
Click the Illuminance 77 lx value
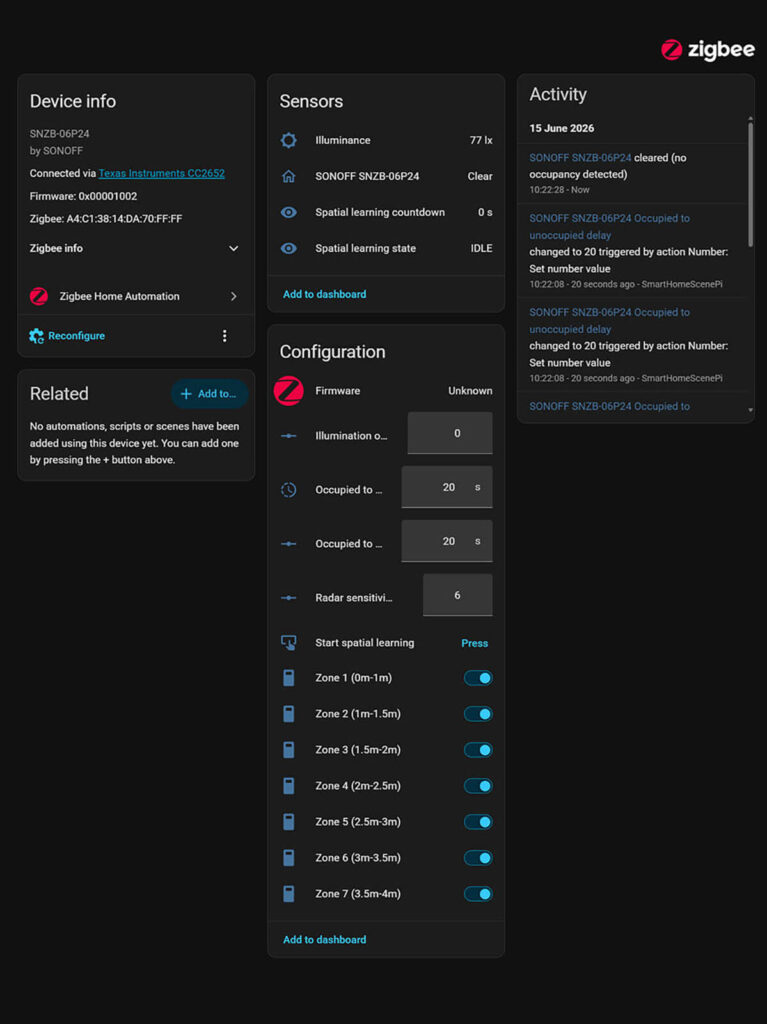[481, 140]
